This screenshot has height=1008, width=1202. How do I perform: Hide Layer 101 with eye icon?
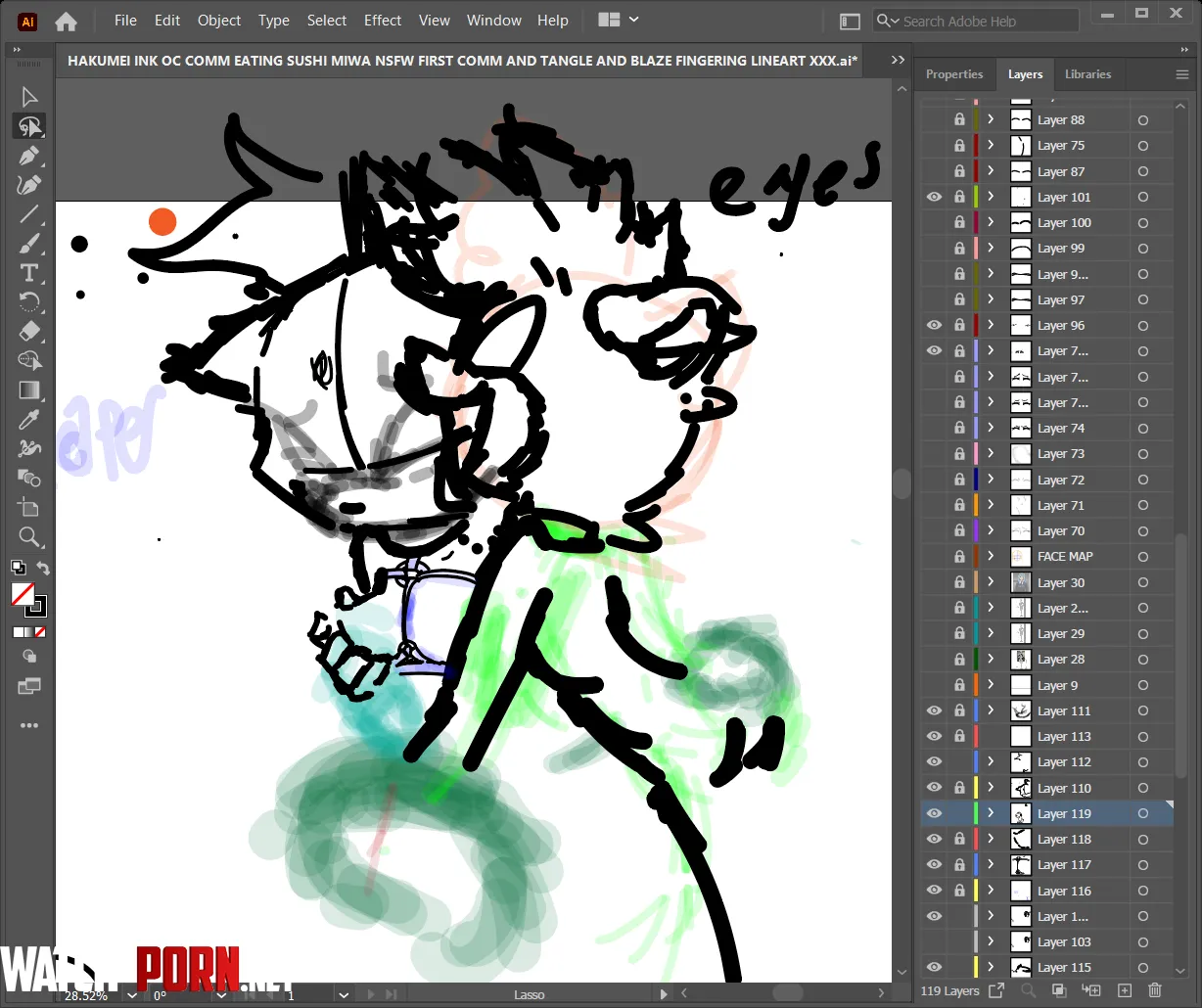click(x=934, y=197)
